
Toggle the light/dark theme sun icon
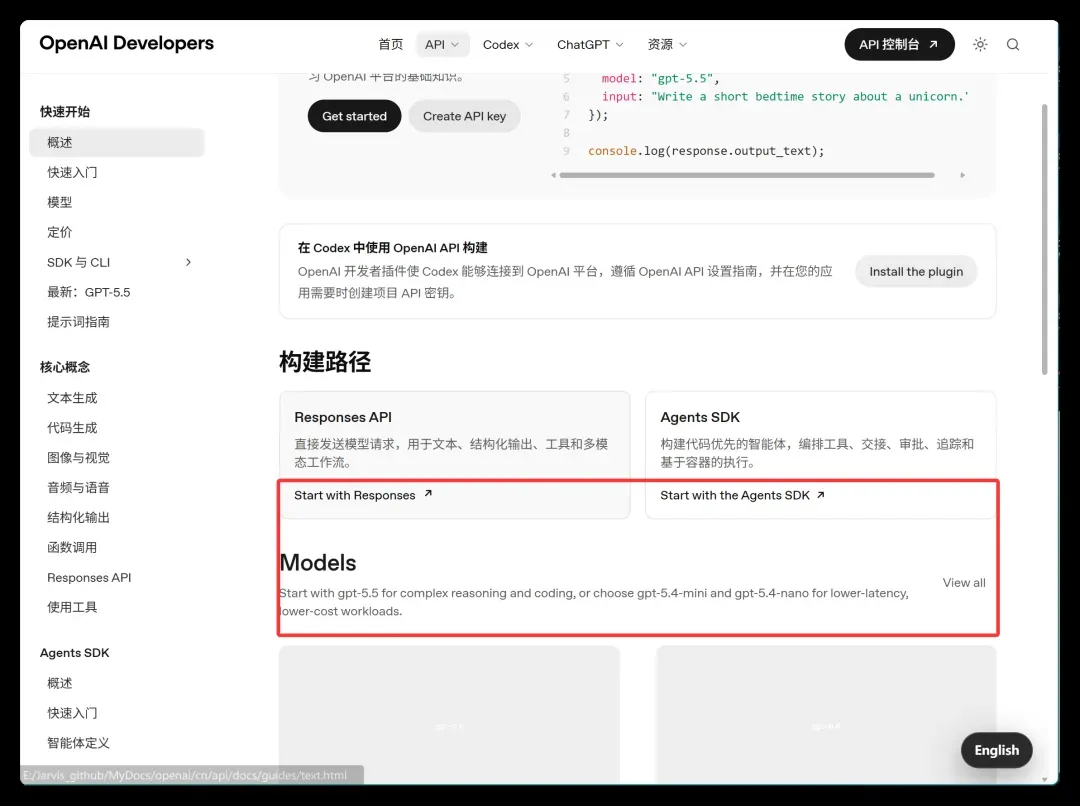click(x=980, y=44)
